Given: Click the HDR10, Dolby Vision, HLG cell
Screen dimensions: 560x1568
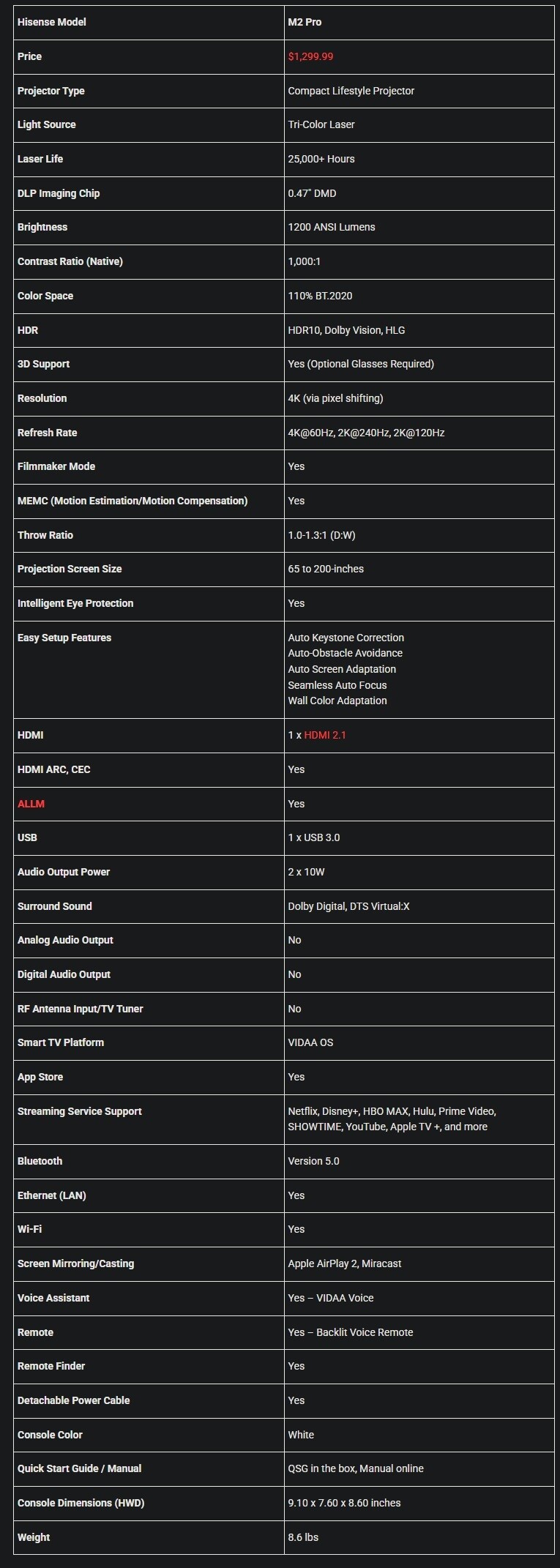Looking at the screenshot, I should coord(419,330).
